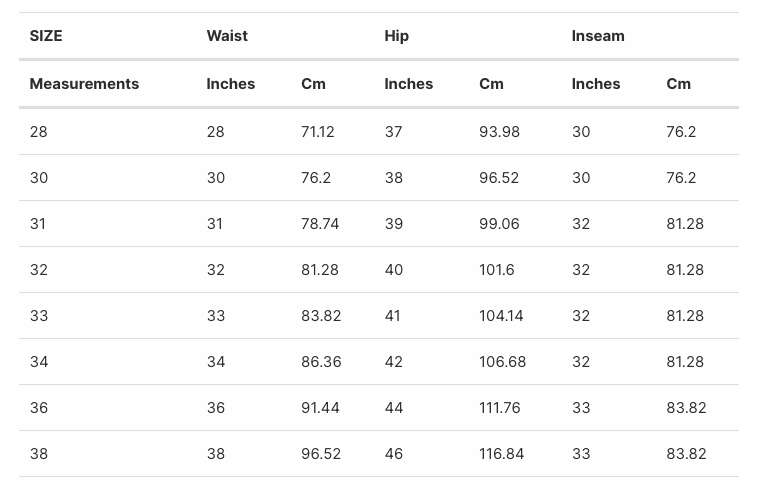Select the Inseam column header

[x=598, y=36]
